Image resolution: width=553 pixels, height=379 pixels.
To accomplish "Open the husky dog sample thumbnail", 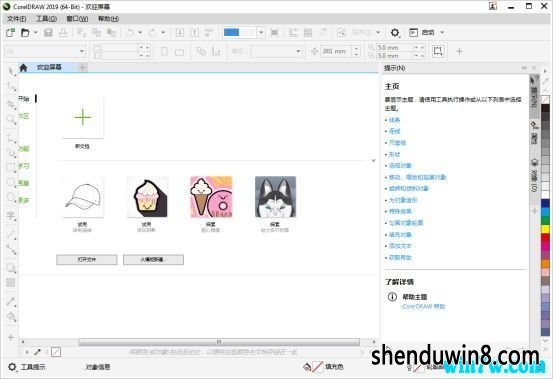I will [x=275, y=197].
